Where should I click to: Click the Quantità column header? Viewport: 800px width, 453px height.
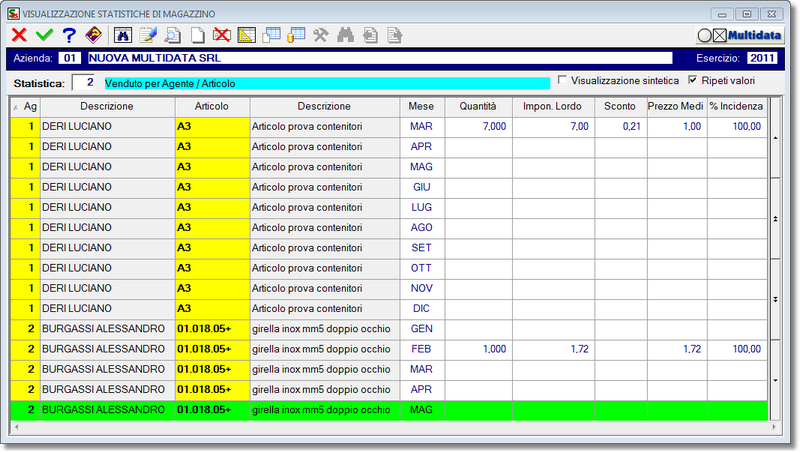pyautogui.click(x=478, y=107)
